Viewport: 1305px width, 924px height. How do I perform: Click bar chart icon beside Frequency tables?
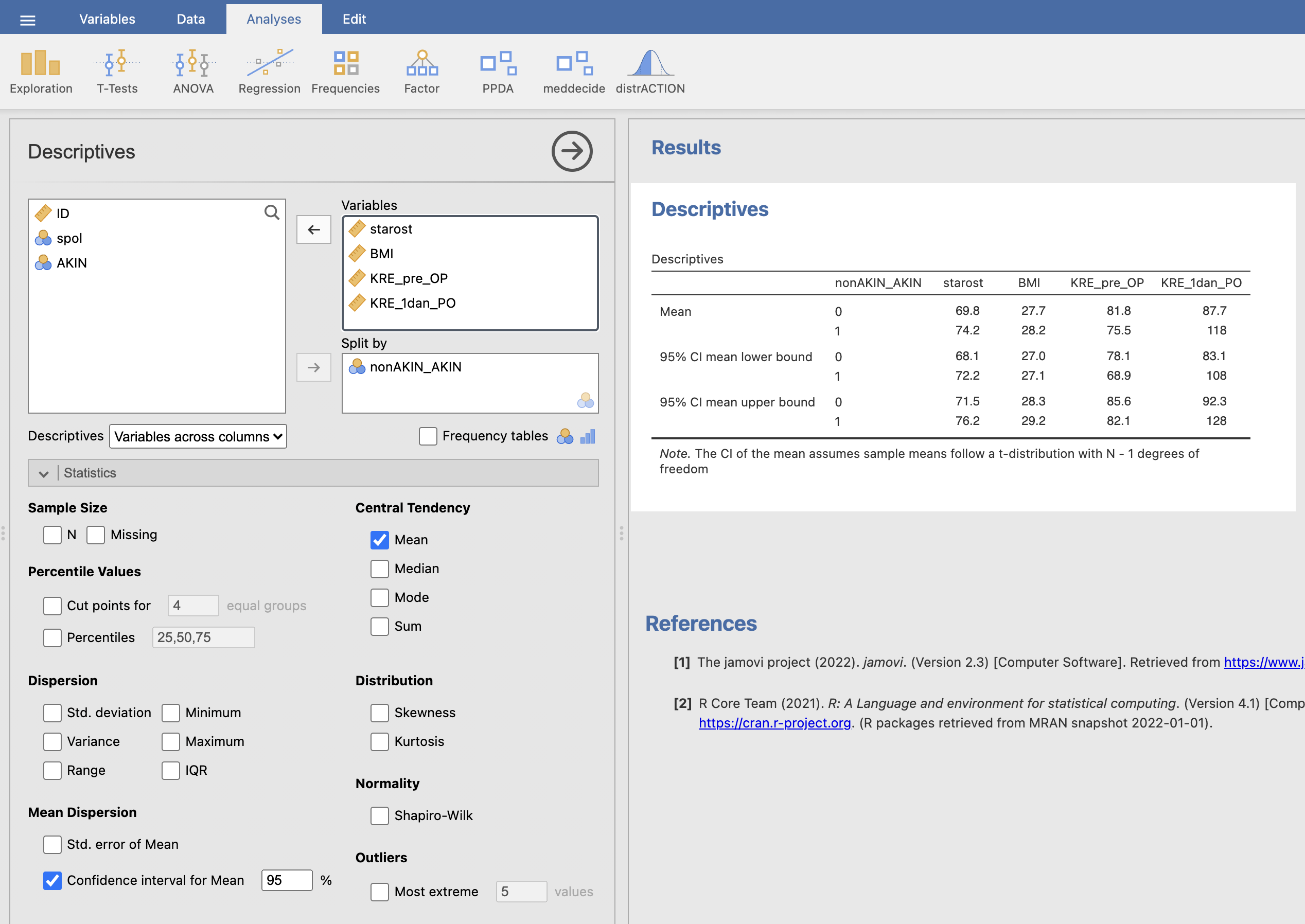pos(588,436)
